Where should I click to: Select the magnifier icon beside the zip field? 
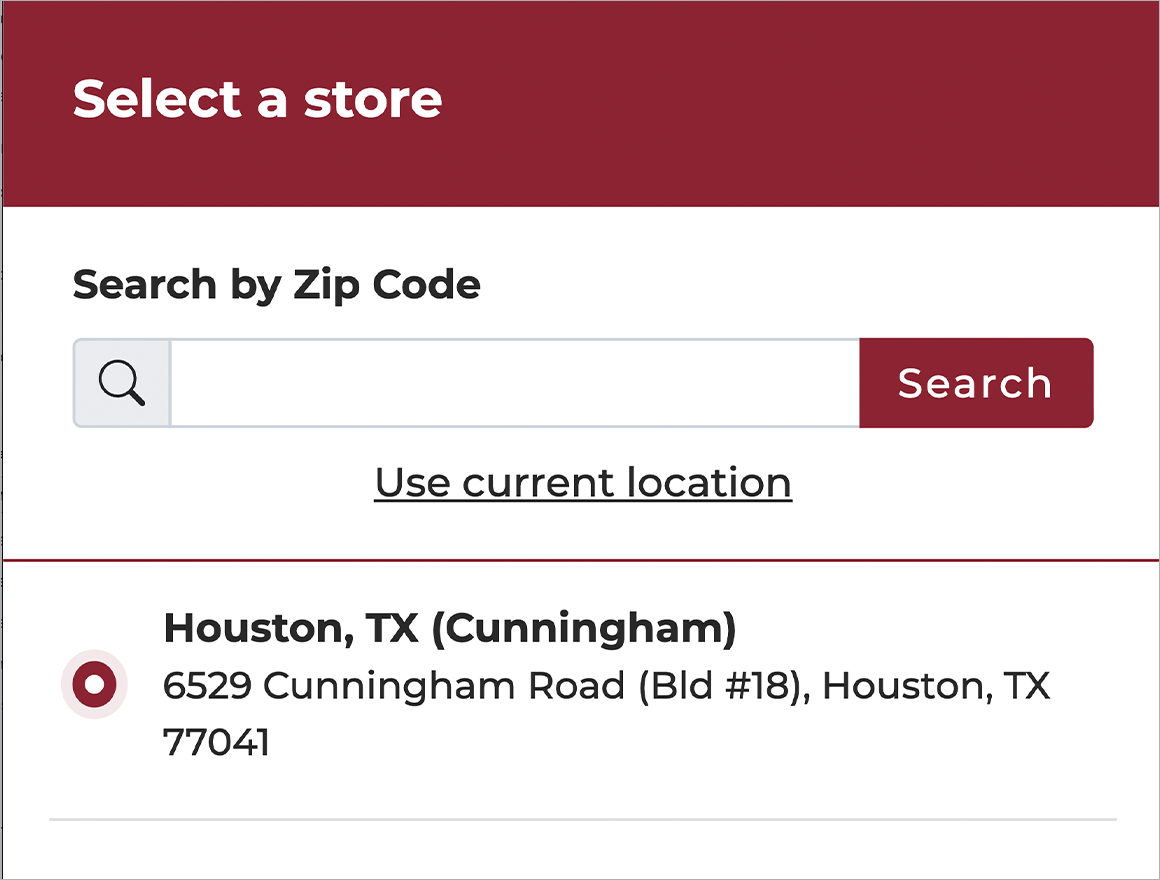click(121, 383)
